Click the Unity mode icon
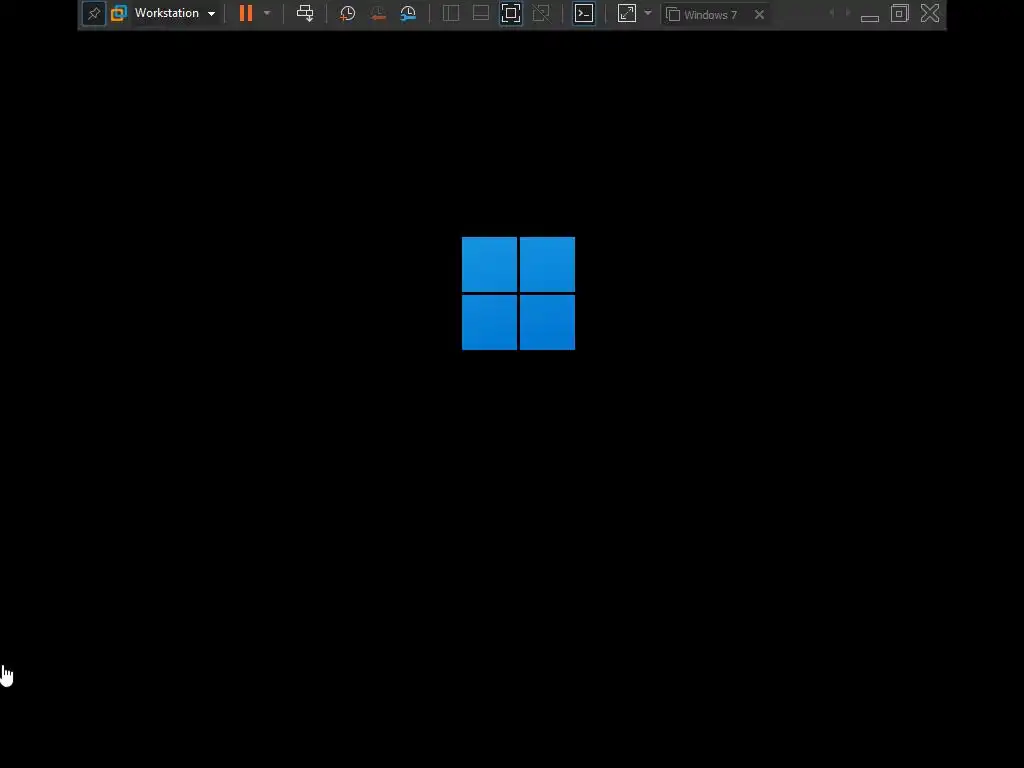The image size is (1024, 768). coord(541,13)
